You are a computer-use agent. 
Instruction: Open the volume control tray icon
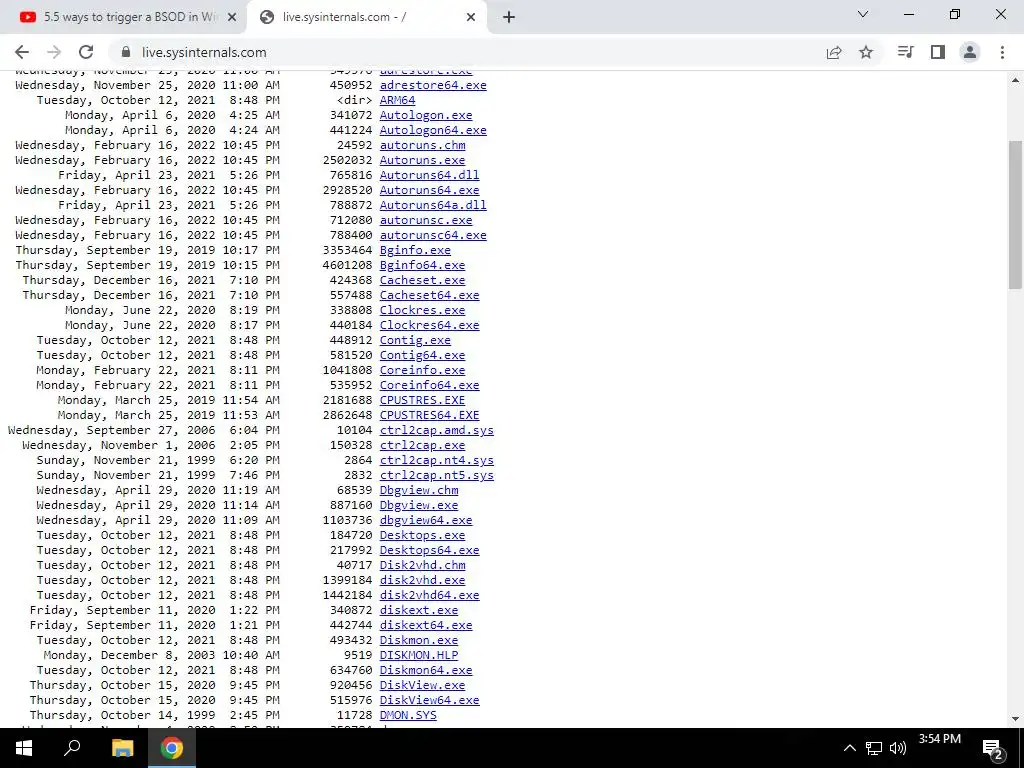[x=898, y=748]
